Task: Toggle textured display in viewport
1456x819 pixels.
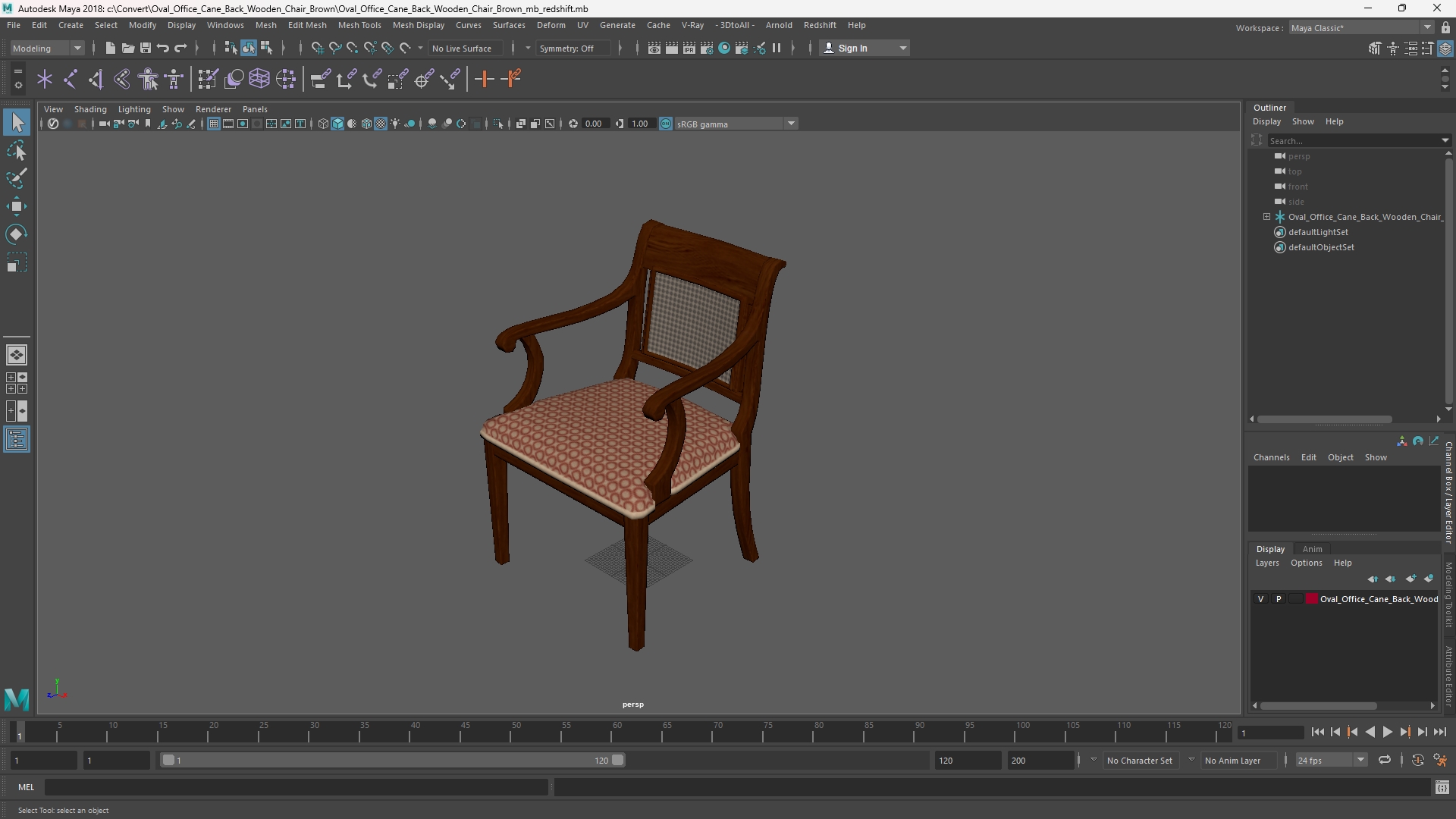Action: coord(381,124)
